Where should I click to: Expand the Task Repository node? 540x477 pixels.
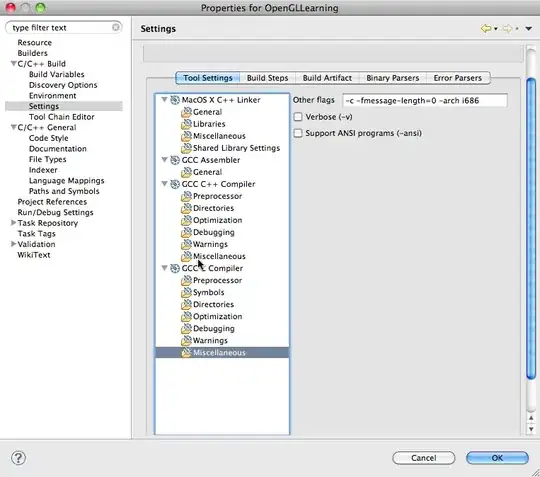(x=13, y=223)
